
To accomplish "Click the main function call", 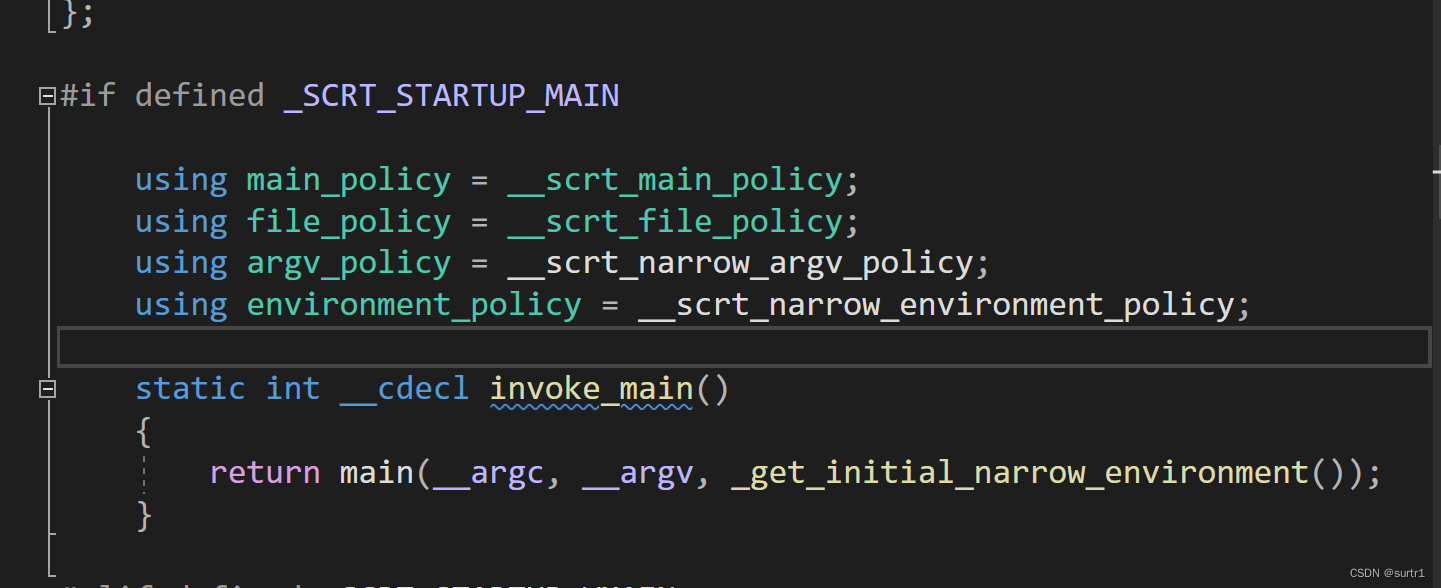I will click(x=377, y=472).
